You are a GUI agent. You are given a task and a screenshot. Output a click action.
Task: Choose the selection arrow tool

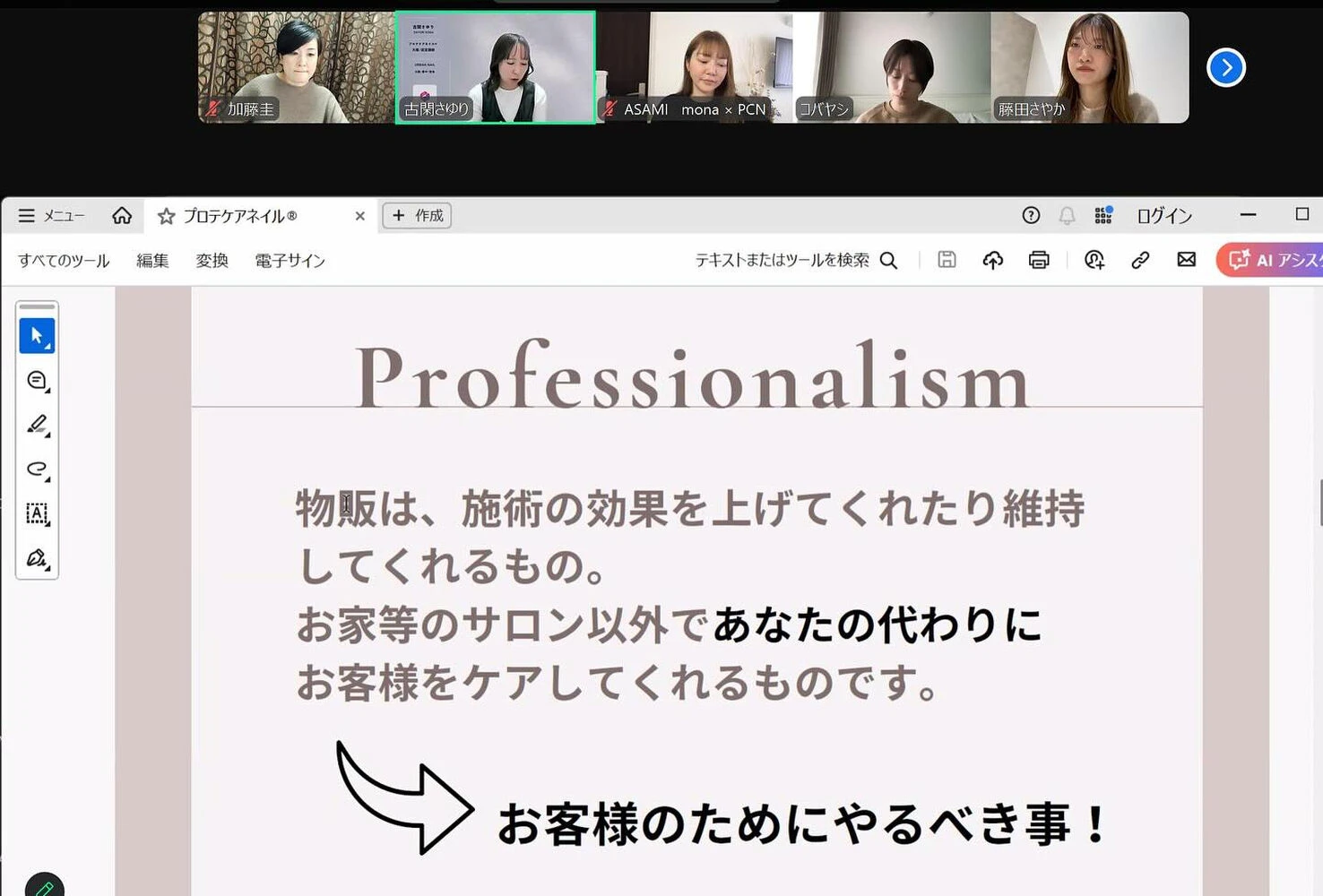[x=37, y=336]
